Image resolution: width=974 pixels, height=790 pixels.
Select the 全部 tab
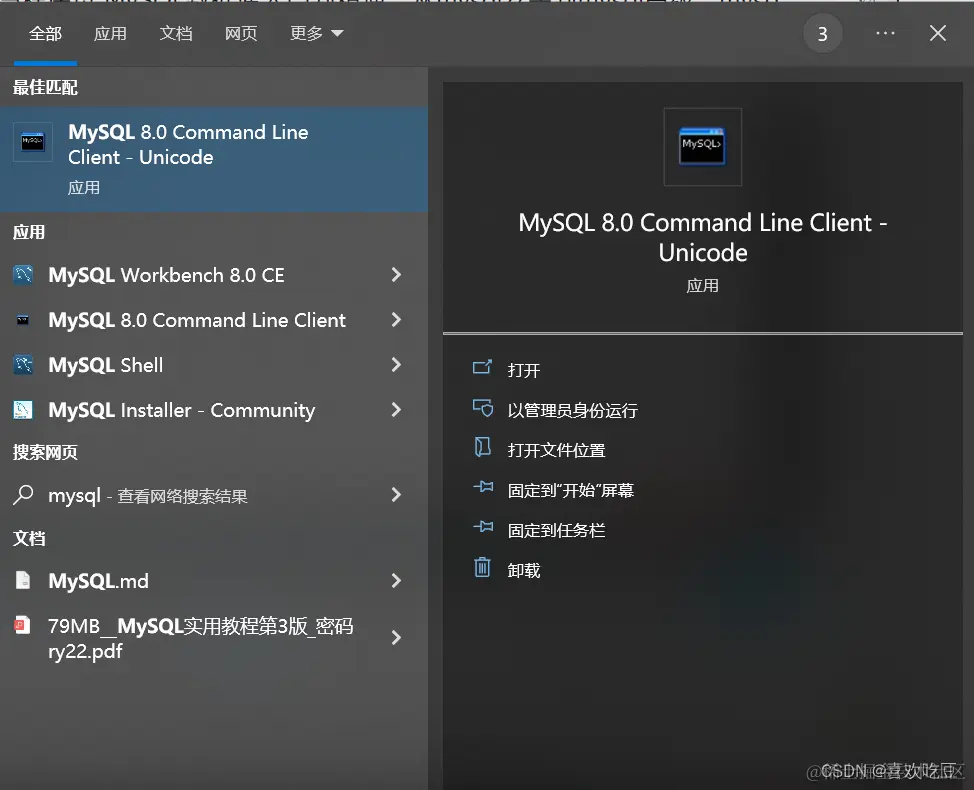pos(45,34)
